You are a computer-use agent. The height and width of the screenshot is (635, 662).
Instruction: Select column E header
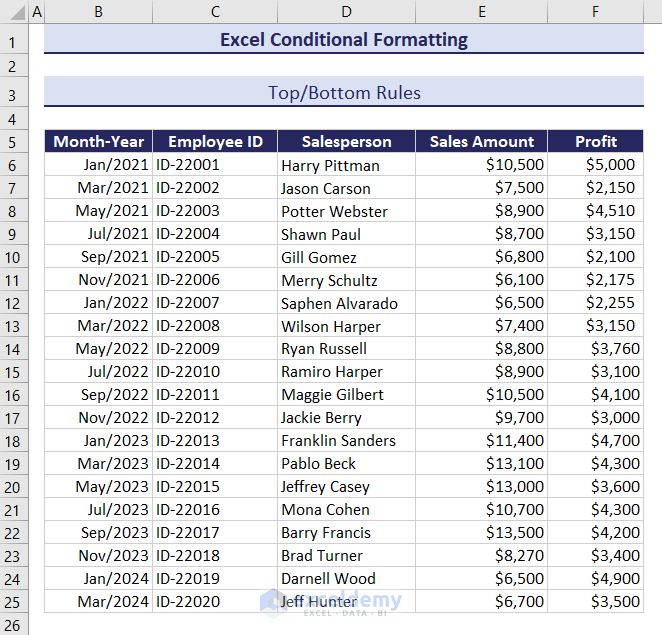coord(481,12)
